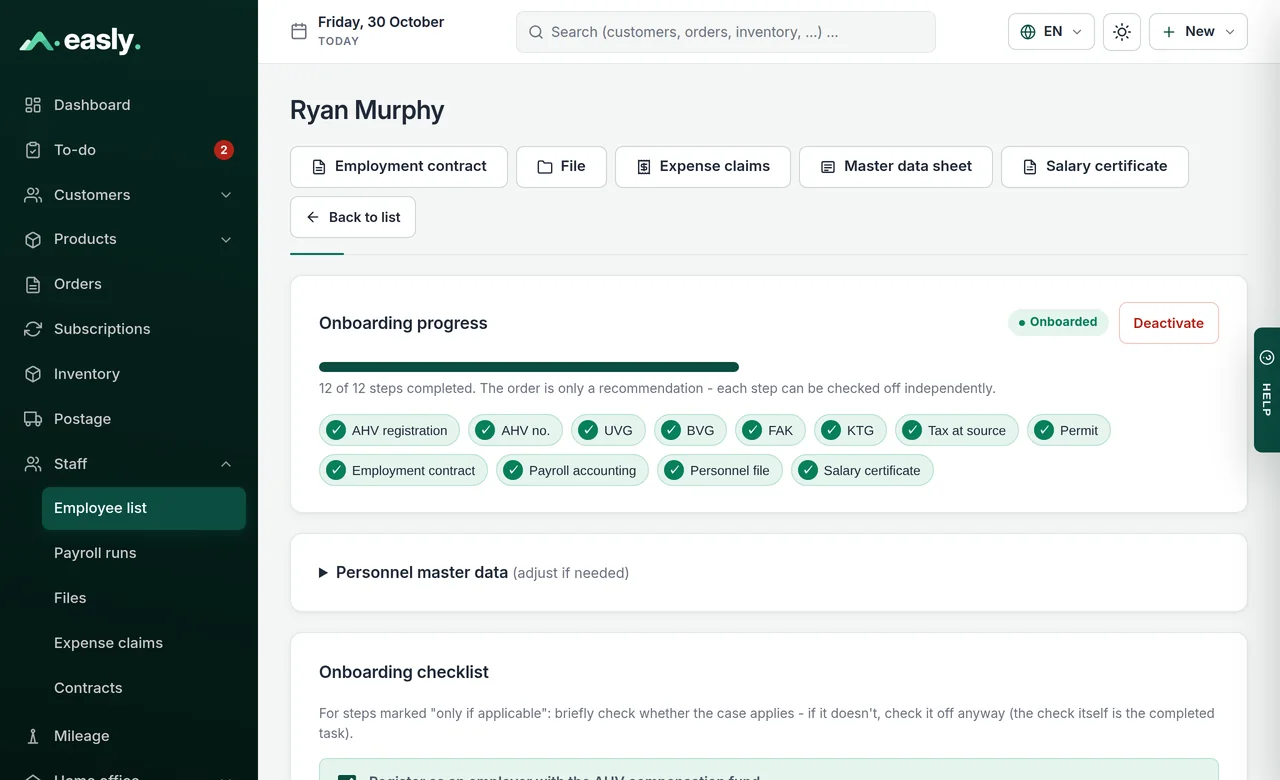Open the Employment contract button
1280x780 pixels.
[399, 167]
